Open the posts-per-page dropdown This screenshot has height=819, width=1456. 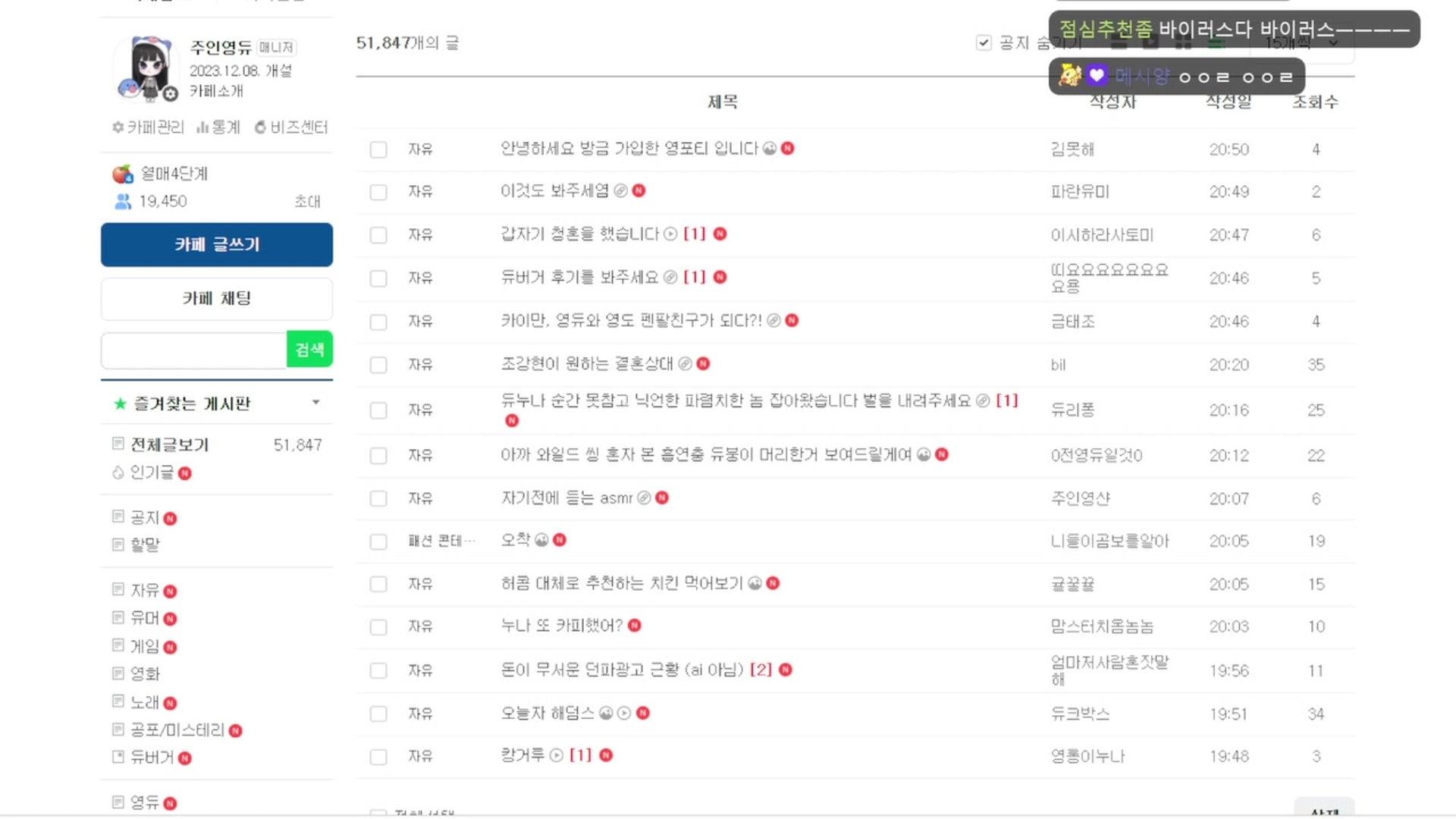coord(1301,43)
